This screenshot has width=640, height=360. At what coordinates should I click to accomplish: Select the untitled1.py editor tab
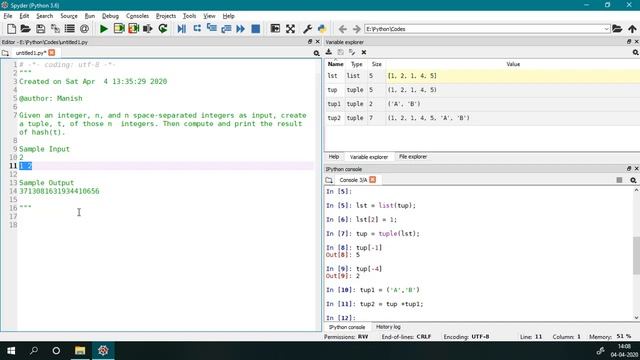[x=31, y=53]
